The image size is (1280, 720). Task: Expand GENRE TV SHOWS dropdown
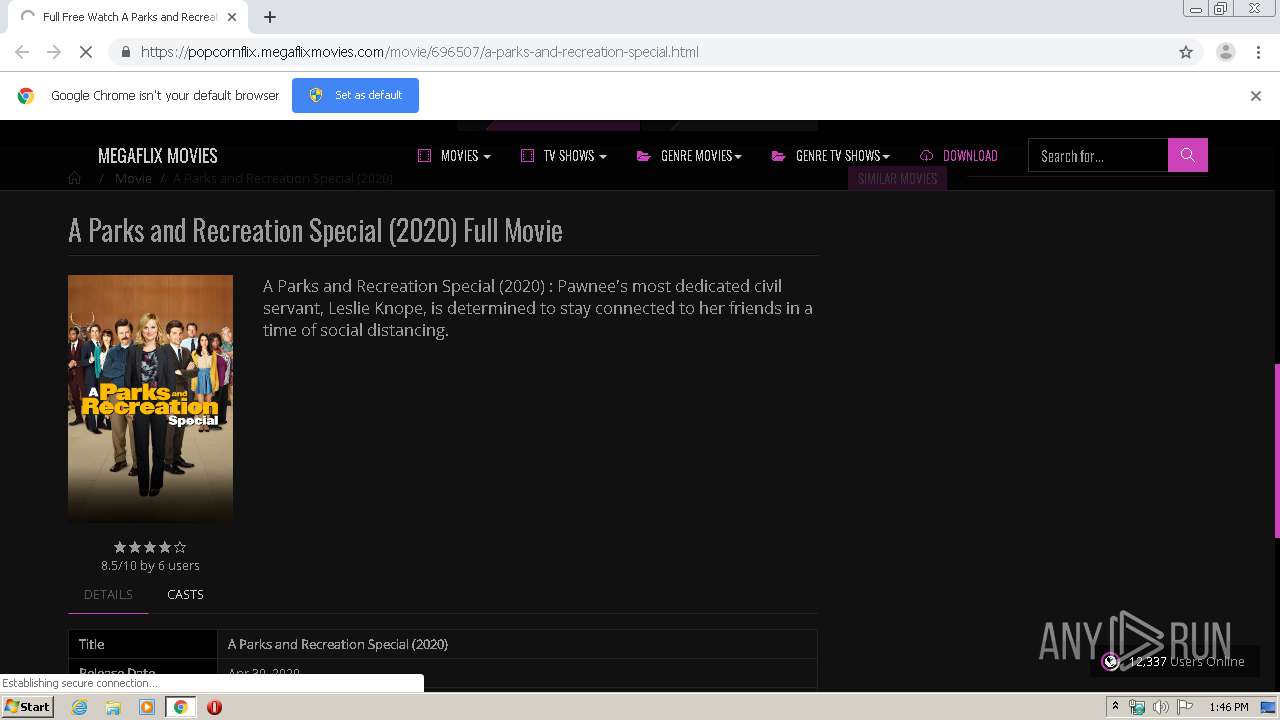point(830,155)
